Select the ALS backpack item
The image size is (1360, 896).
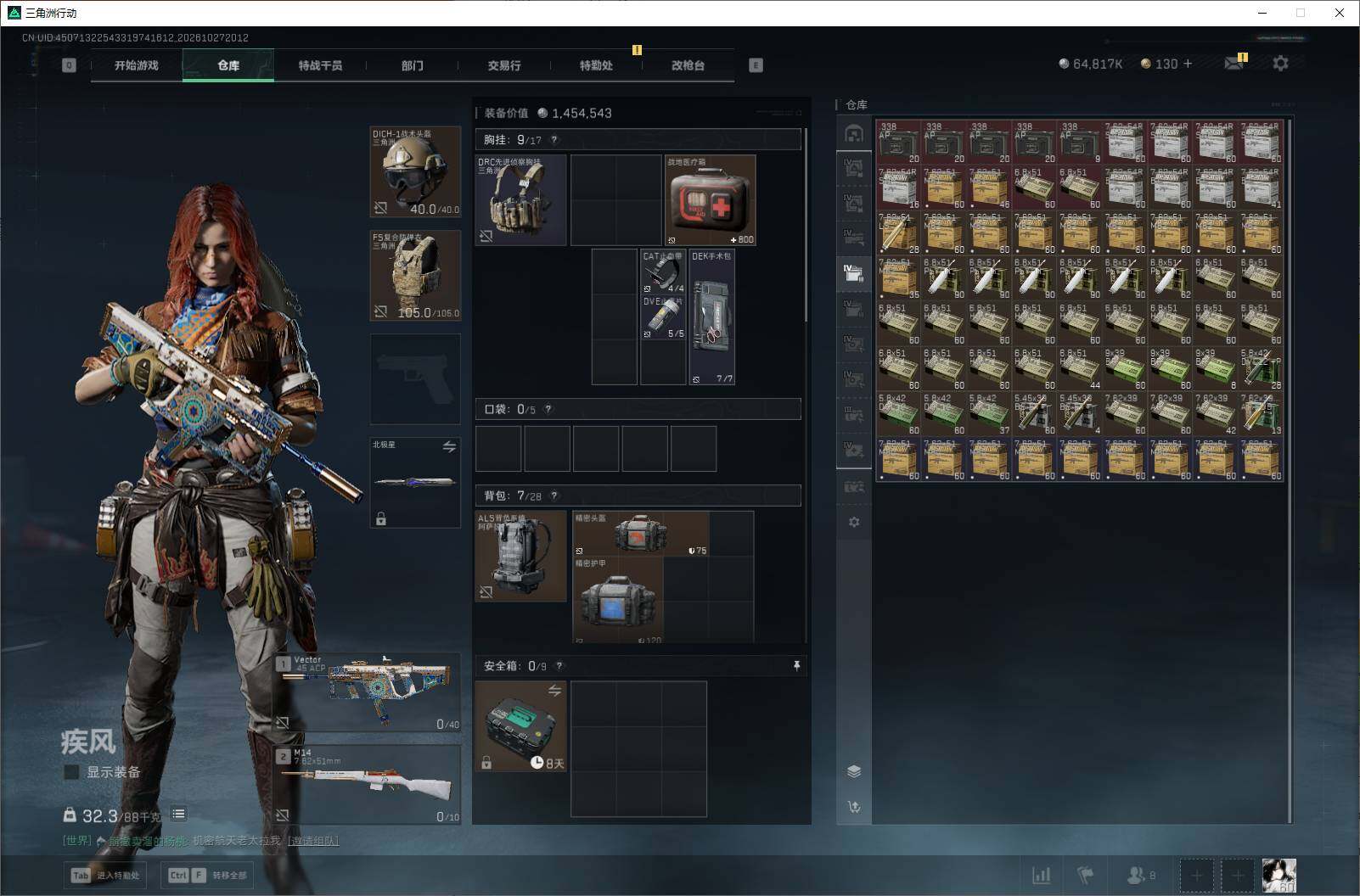(x=520, y=557)
